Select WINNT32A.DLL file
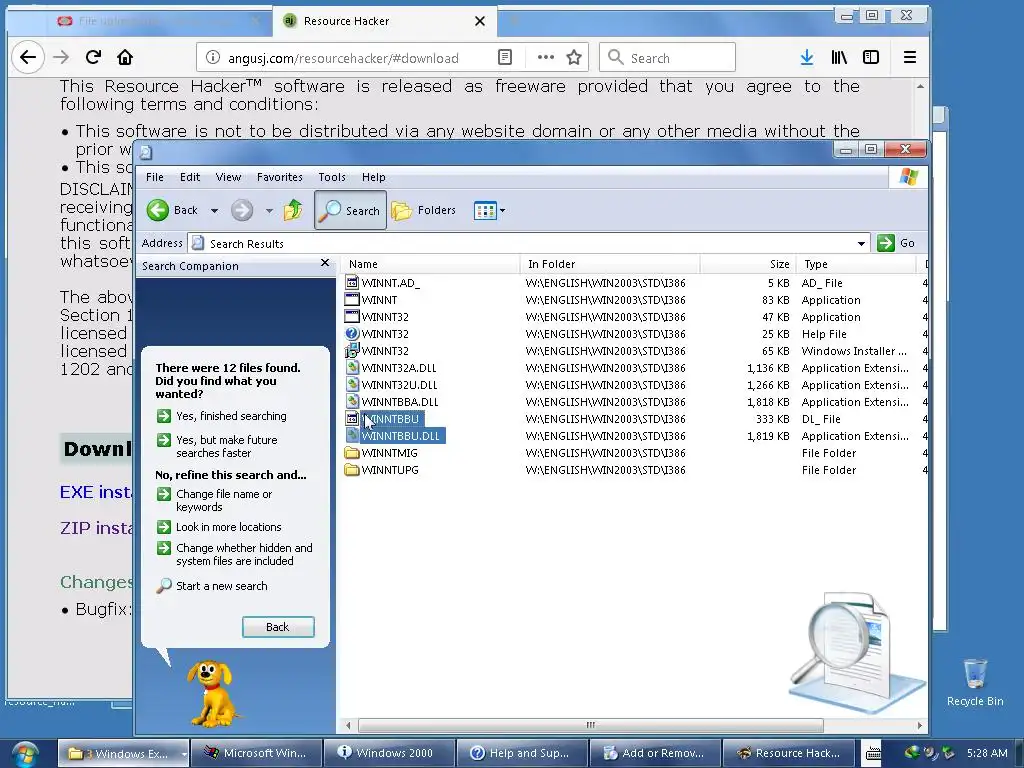Image resolution: width=1024 pixels, height=768 pixels. click(x=398, y=368)
